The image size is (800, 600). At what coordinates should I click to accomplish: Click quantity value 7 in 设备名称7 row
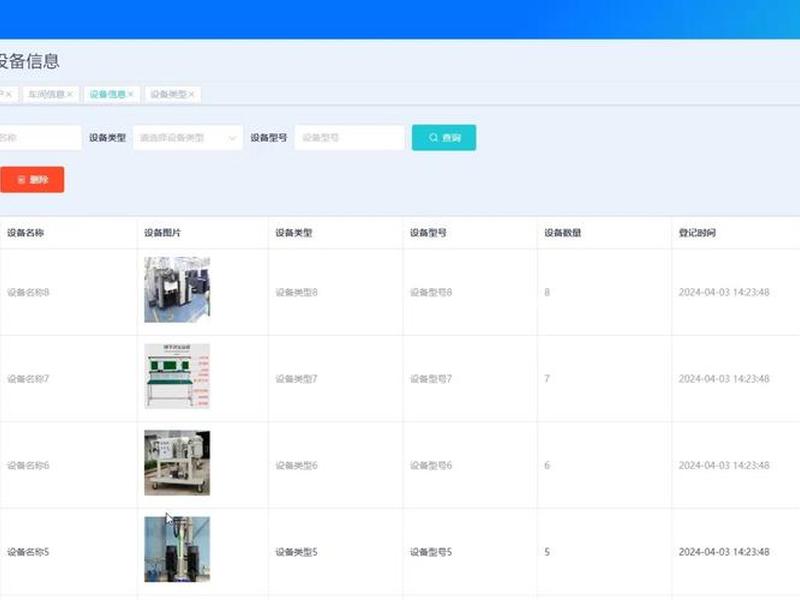(547, 379)
